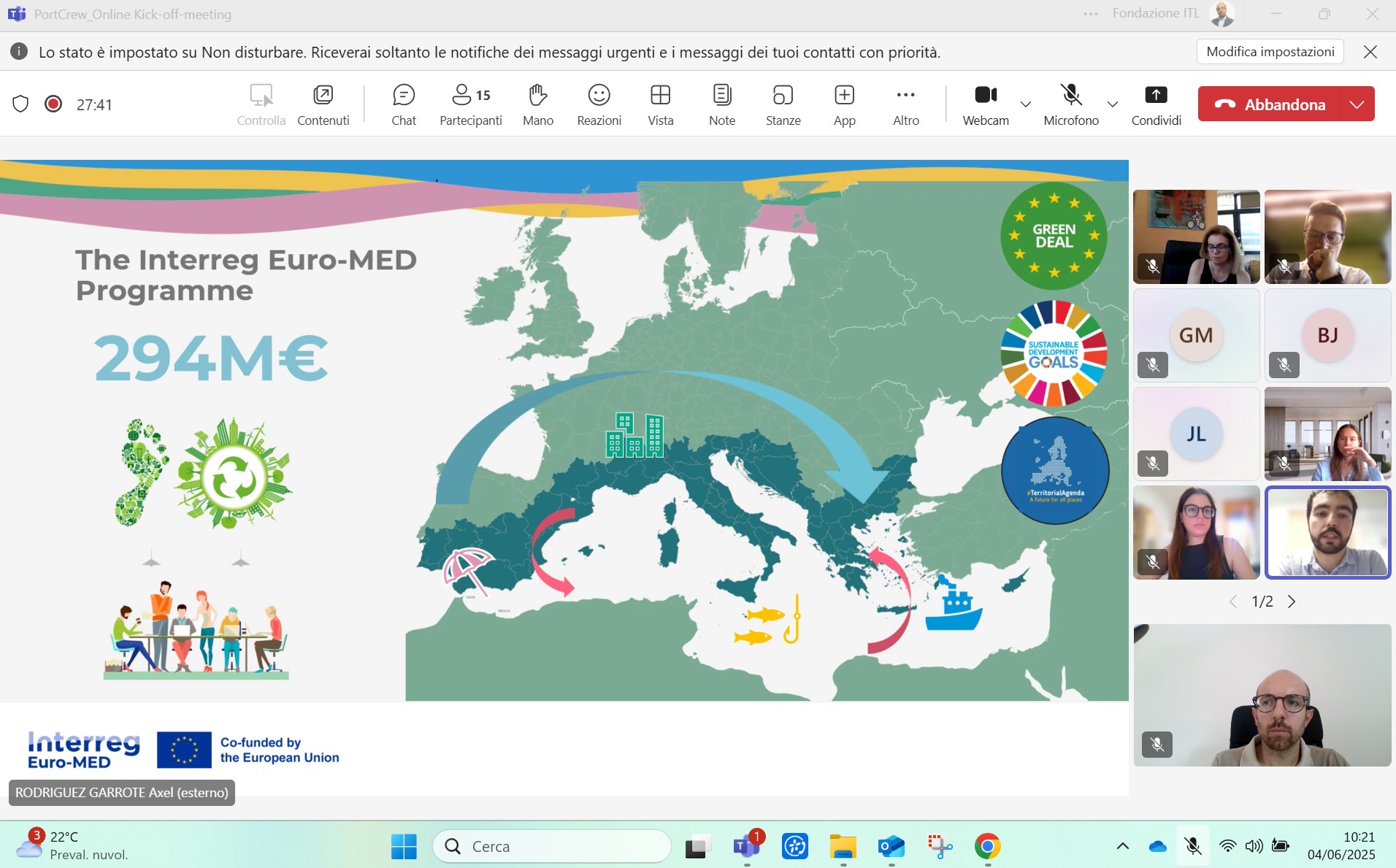This screenshot has width=1396, height=868.
Task: Raise hand with Mano button
Action: pyautogui.click(x=538, y=104)
